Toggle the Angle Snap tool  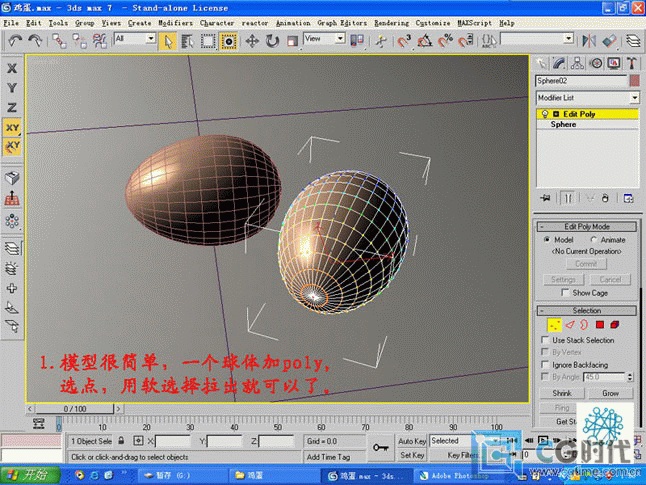(x=425, y=41)
